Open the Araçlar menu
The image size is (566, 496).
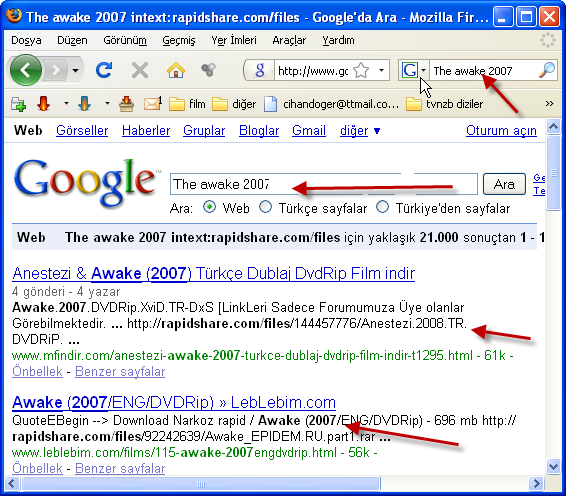[289, 40]
